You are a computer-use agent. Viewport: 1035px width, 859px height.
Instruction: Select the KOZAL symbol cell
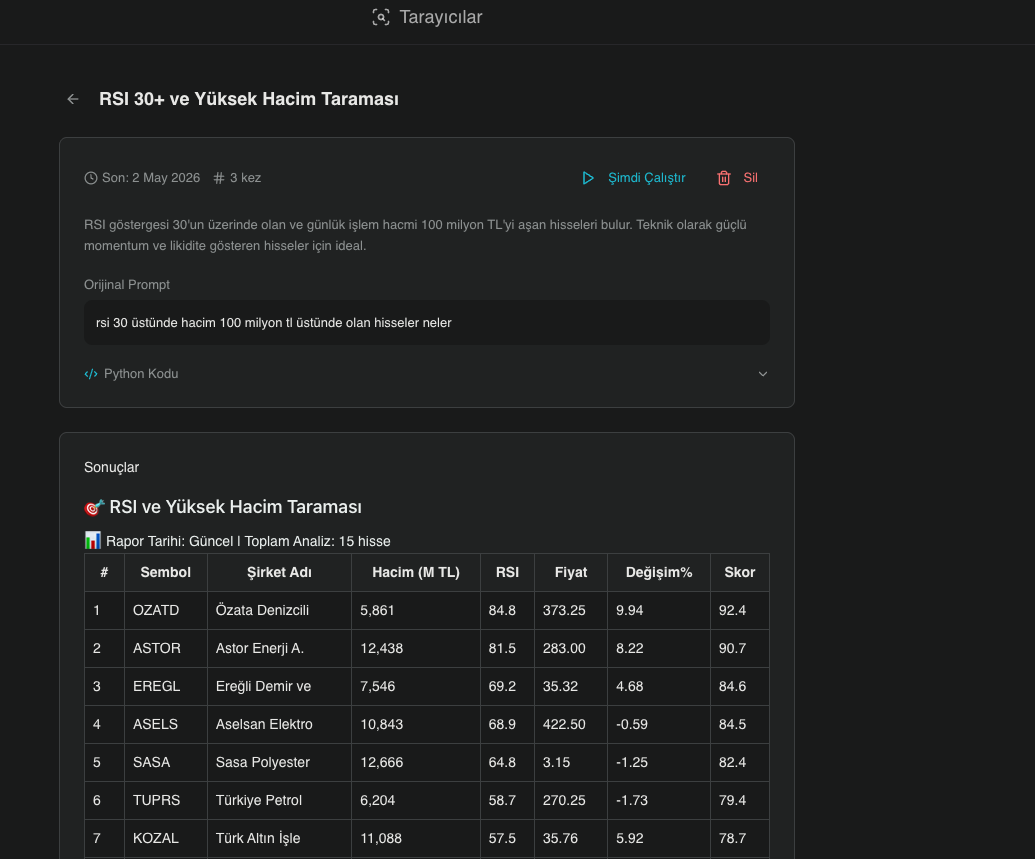pyautogui.click(x=166, y=839)
